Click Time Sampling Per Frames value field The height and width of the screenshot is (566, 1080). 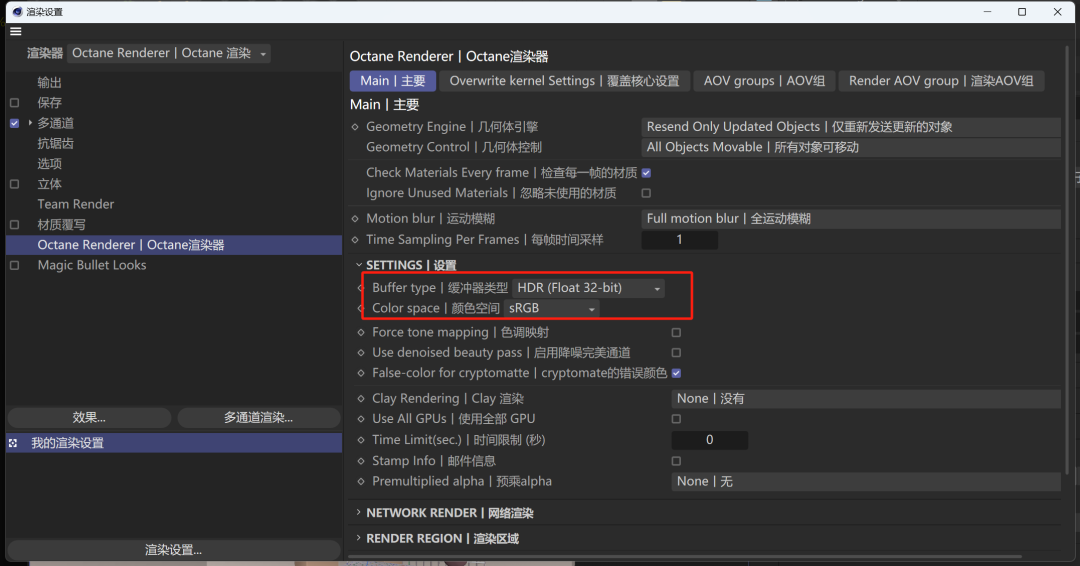pyautogui.click(x=680, y=240)
